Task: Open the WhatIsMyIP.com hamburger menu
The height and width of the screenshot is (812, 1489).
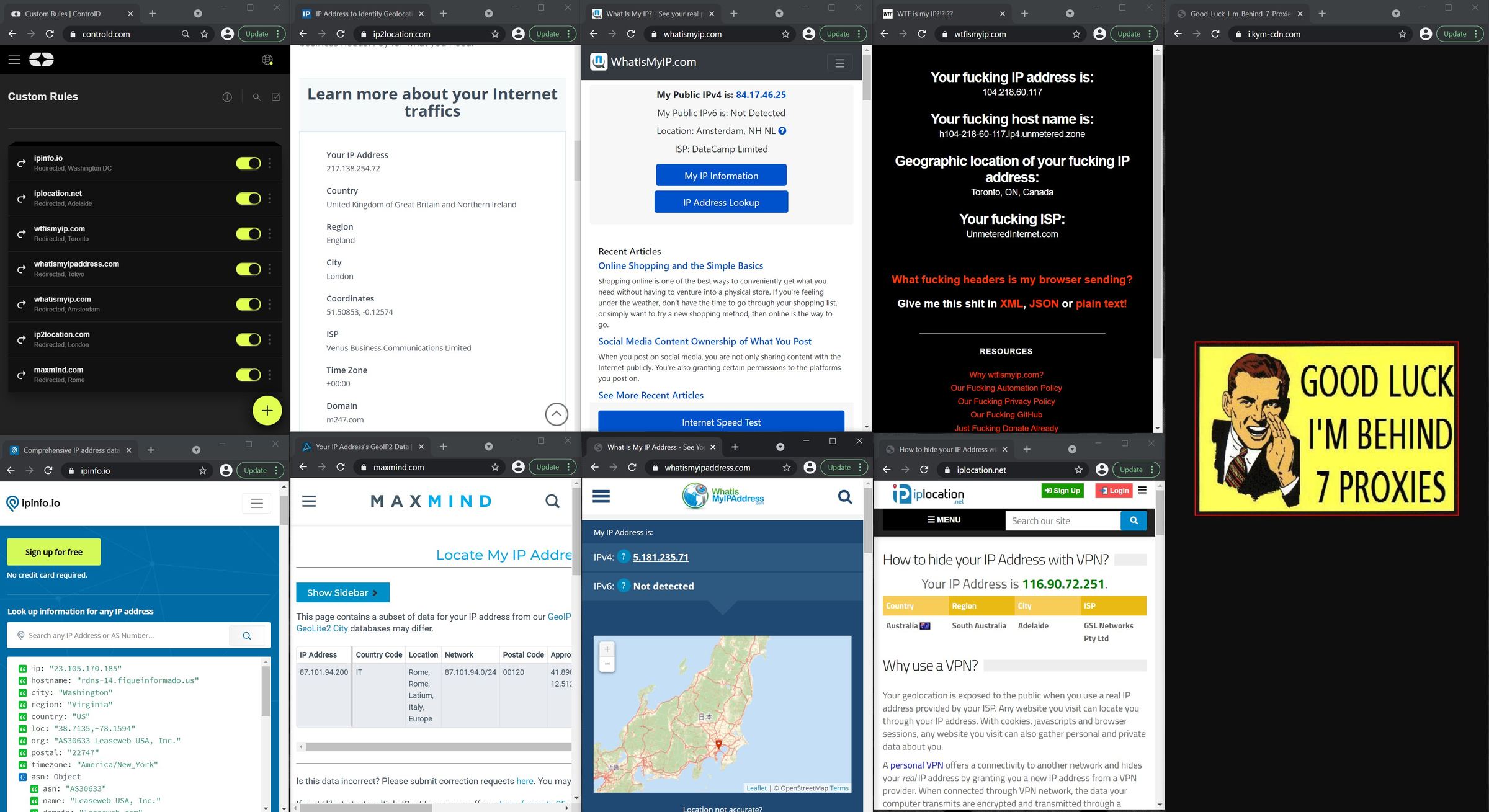Action: [839, 63]
